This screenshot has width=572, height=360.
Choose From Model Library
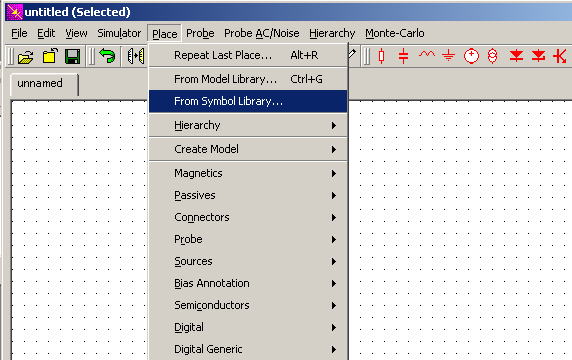click(x=248, y=79)
